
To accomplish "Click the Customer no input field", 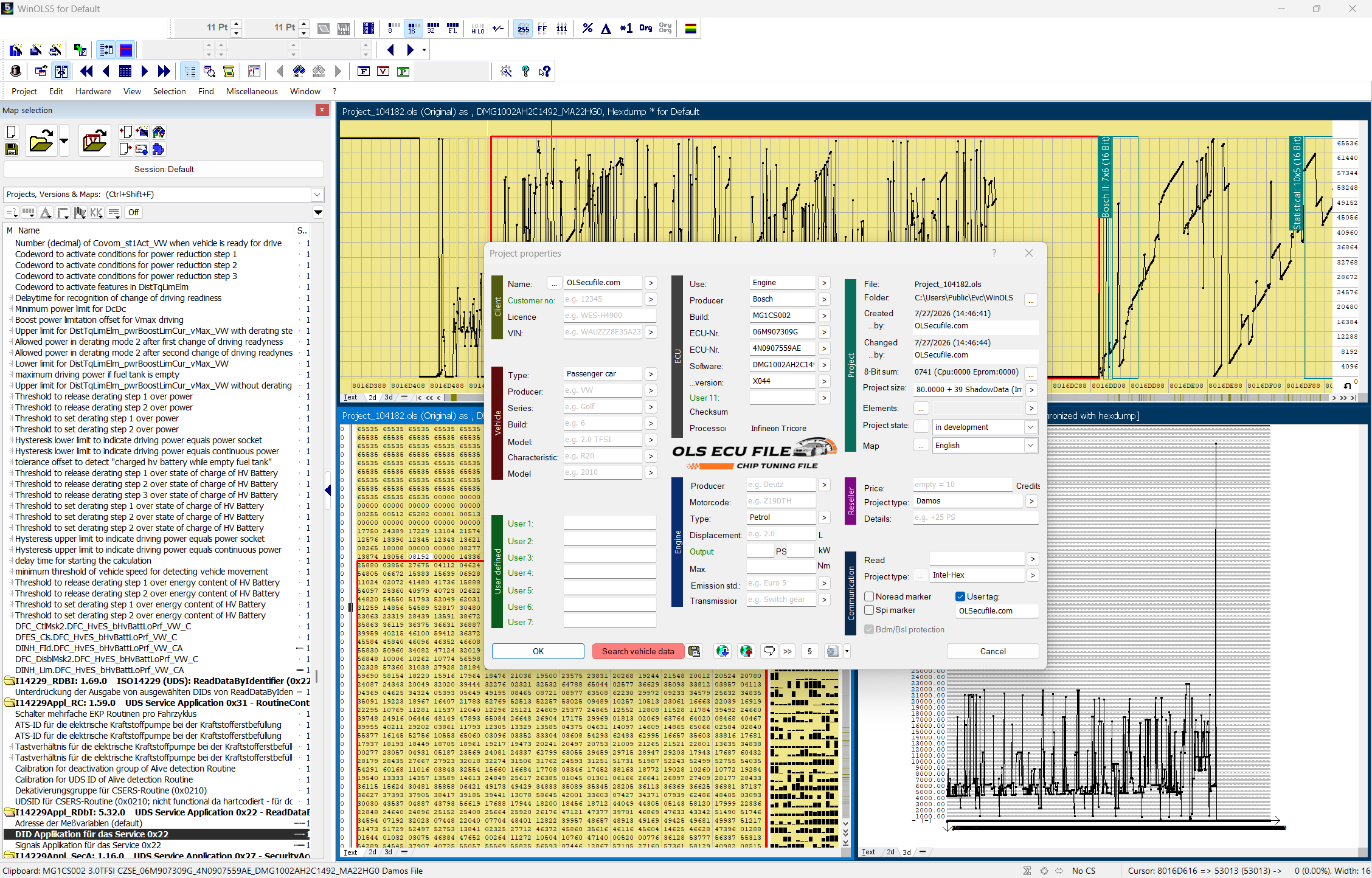I will (603, 299).
